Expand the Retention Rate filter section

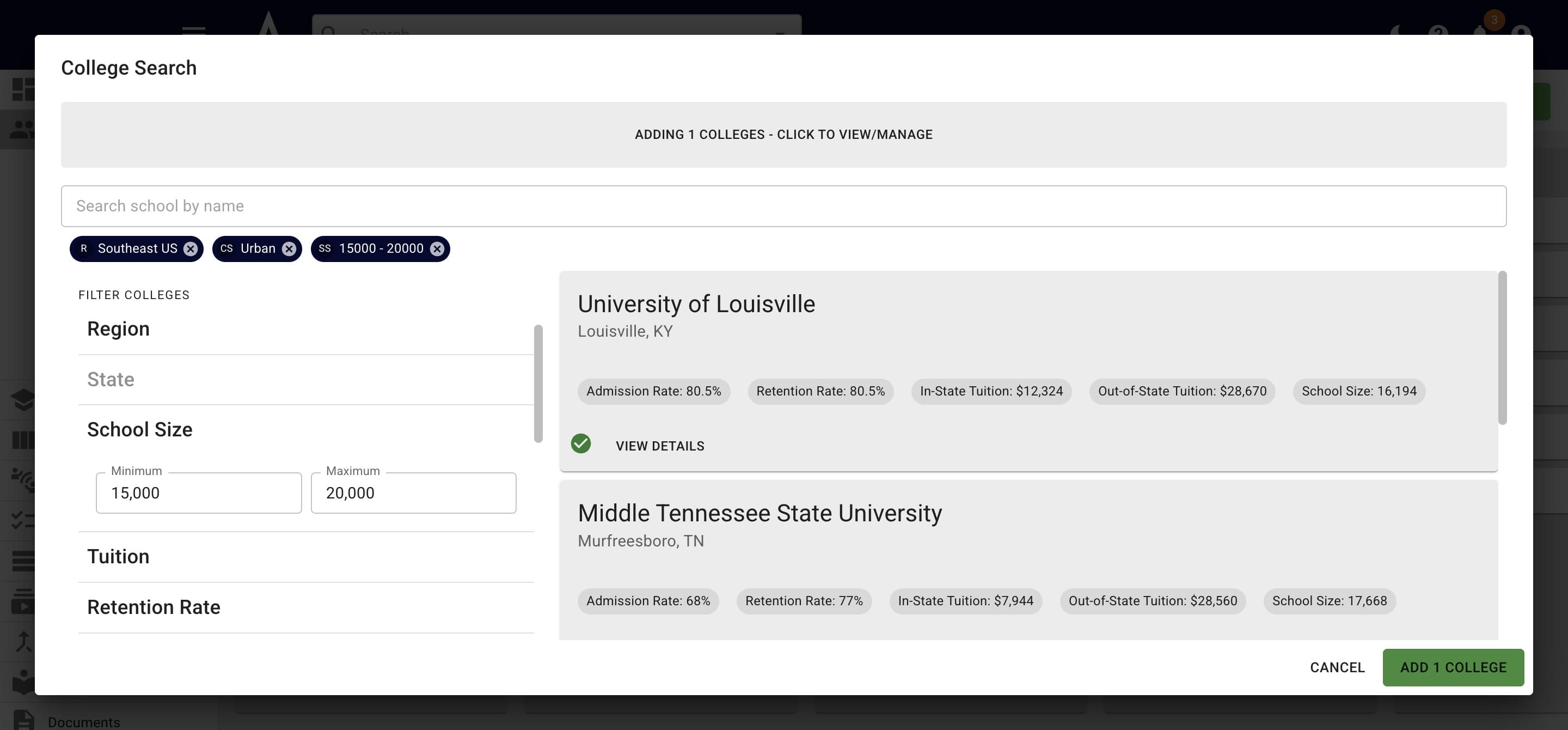click(306, 607)
